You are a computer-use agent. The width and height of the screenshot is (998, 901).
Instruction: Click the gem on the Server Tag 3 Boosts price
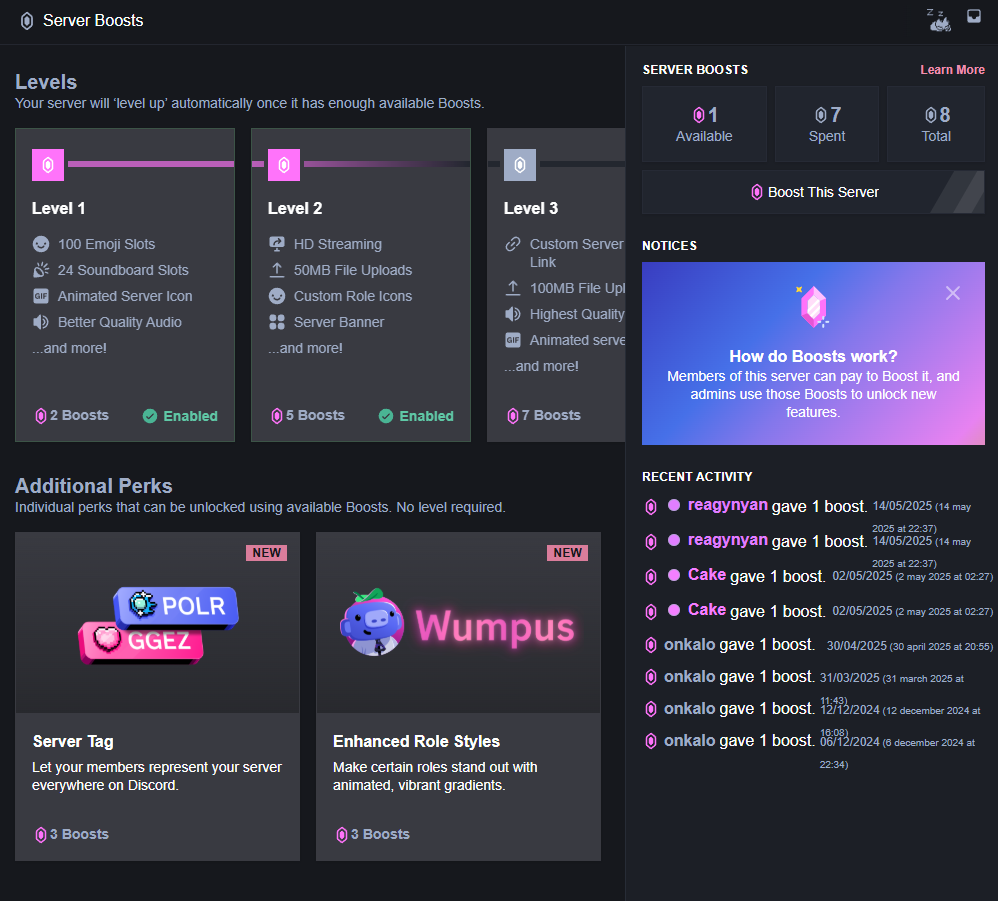[x=41, y=835]
